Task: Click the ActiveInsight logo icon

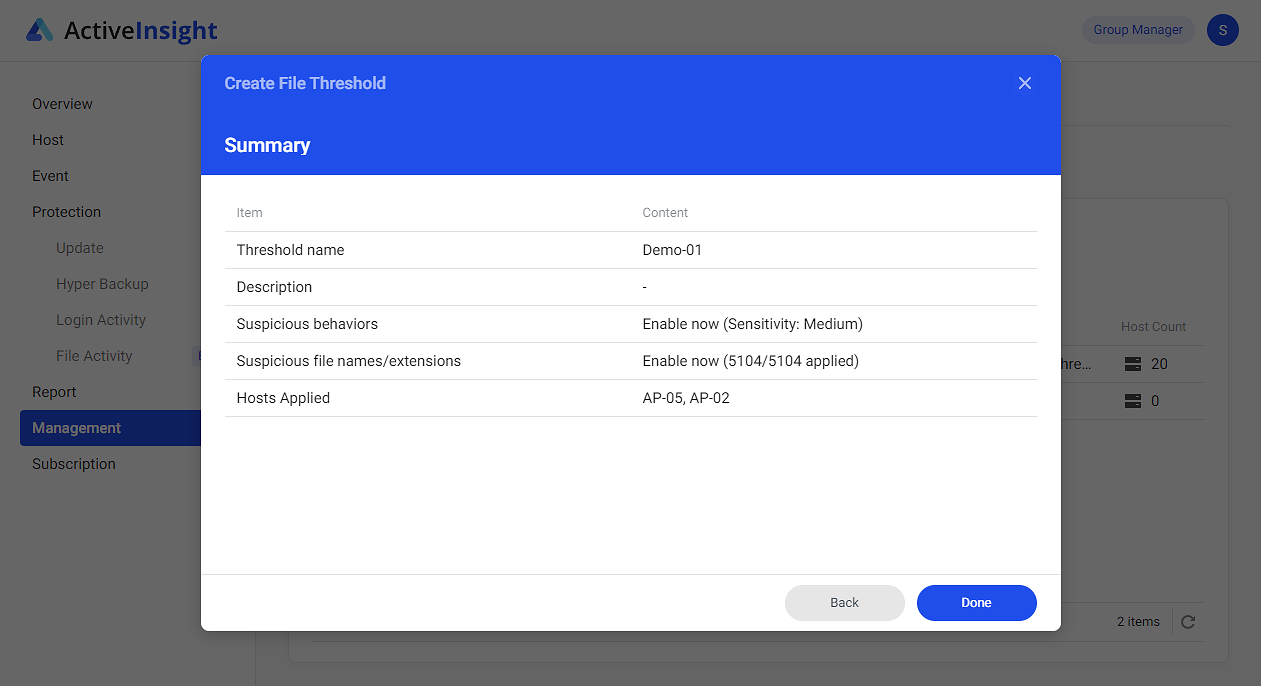Action: coord(40,29)
